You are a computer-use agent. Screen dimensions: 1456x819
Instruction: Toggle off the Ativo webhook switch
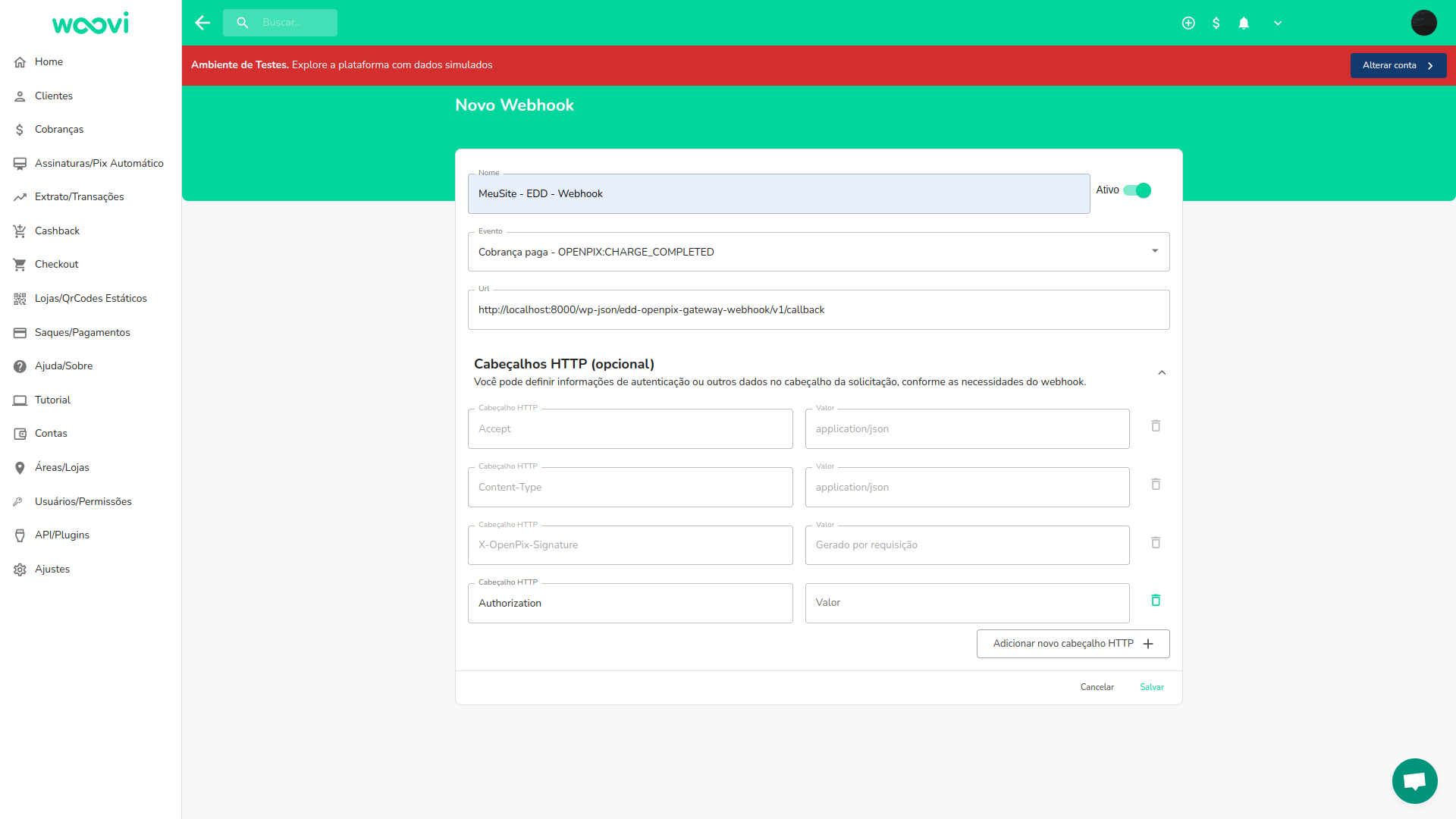coord(1138,190)
